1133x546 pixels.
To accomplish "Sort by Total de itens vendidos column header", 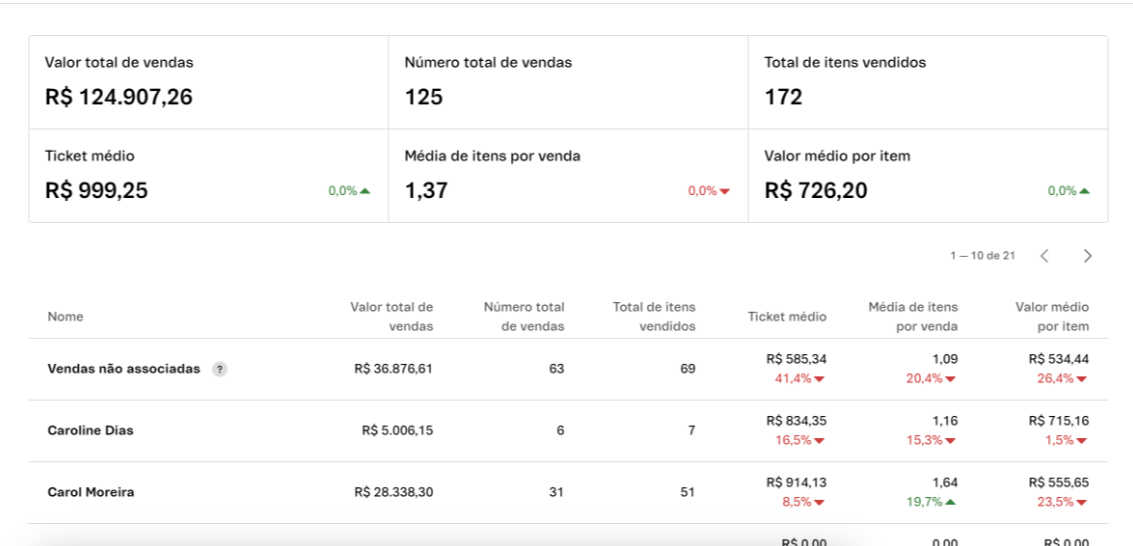I will coord(654,316).
